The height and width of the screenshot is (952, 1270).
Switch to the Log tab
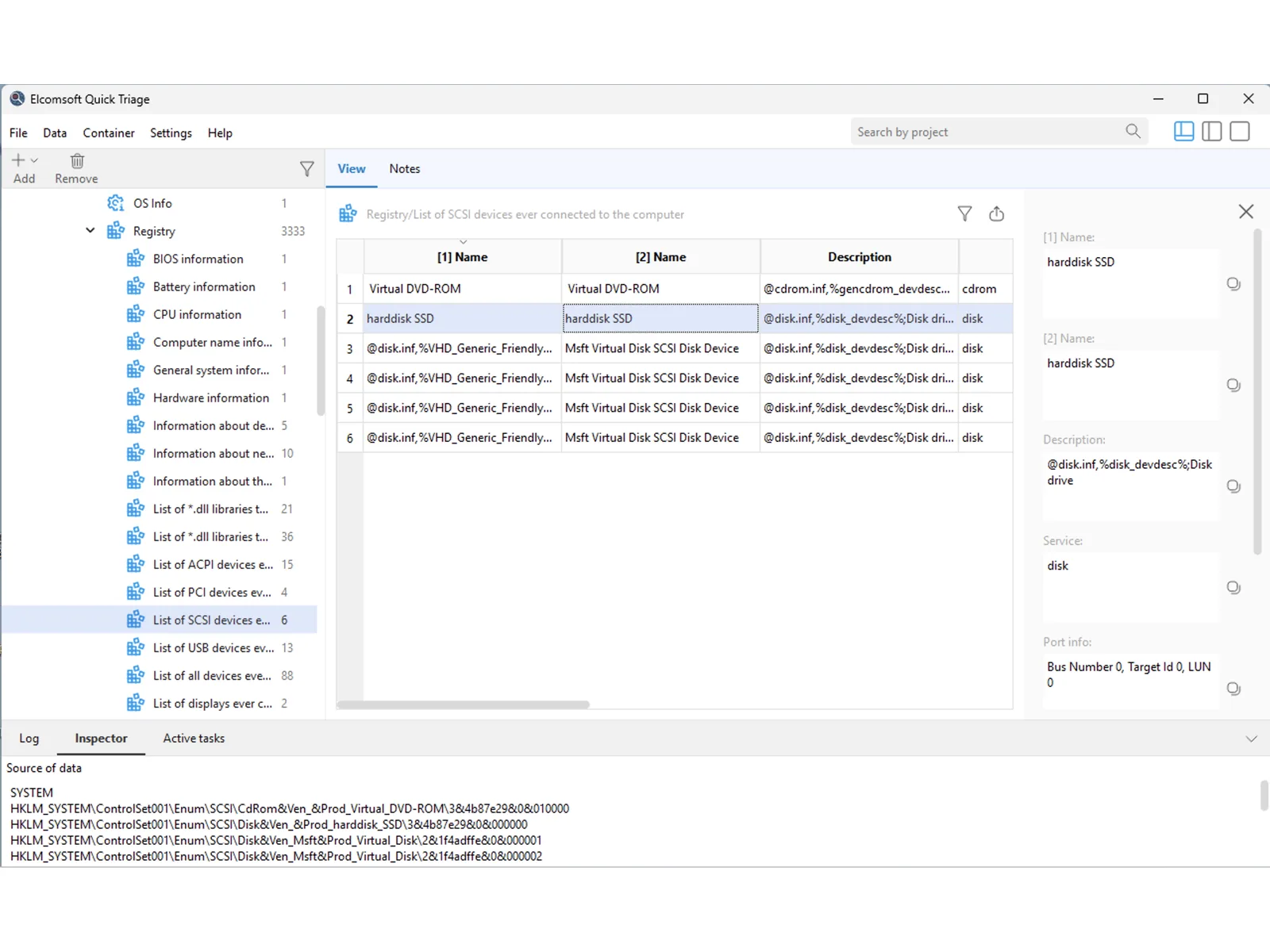[x=29, y=739]
